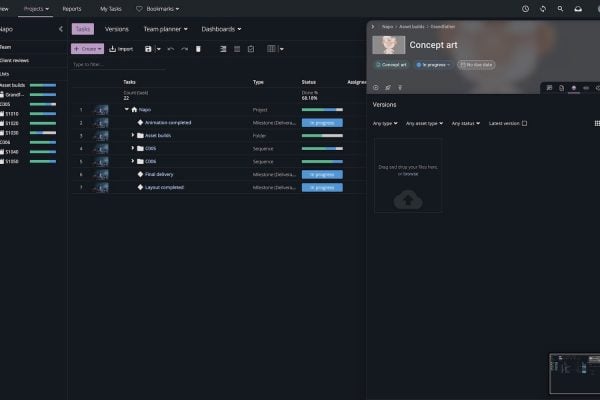Viewport: 600px width, 400px height.
Task: Open the search magnifier in the top bar
Action: 561,8
